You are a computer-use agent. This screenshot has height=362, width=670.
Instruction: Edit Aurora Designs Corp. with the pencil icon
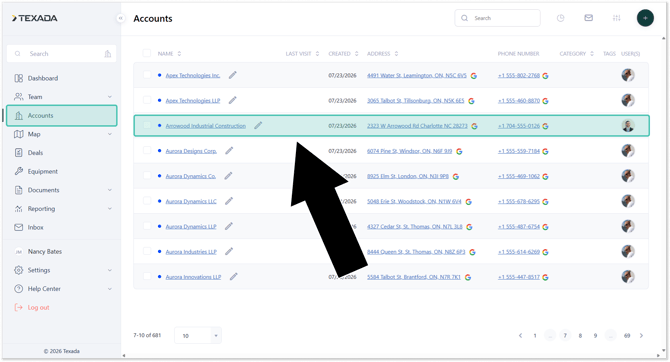pyautogui.click(x=229, y=151)
